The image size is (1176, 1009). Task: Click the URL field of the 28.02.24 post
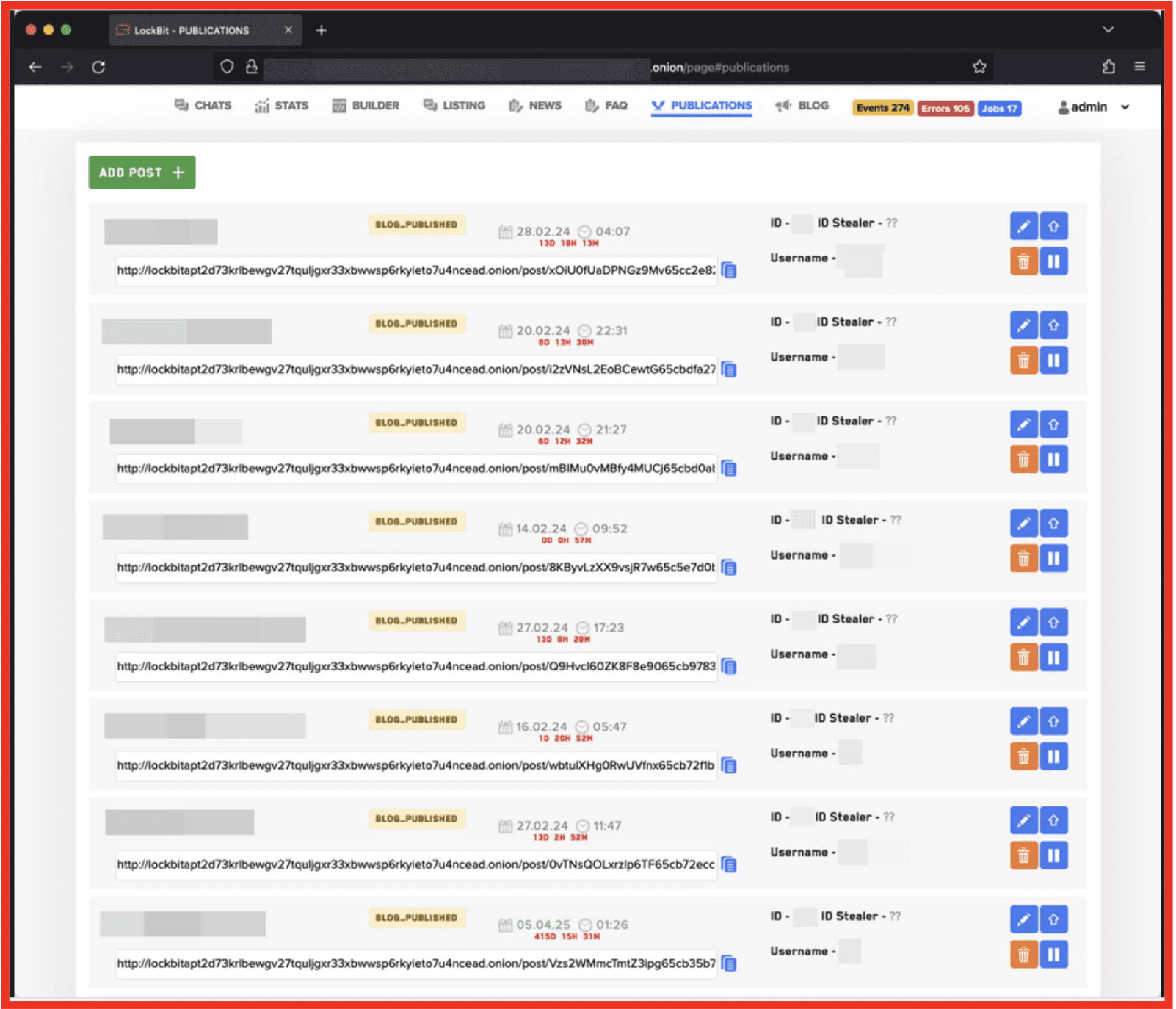[415, 270]
